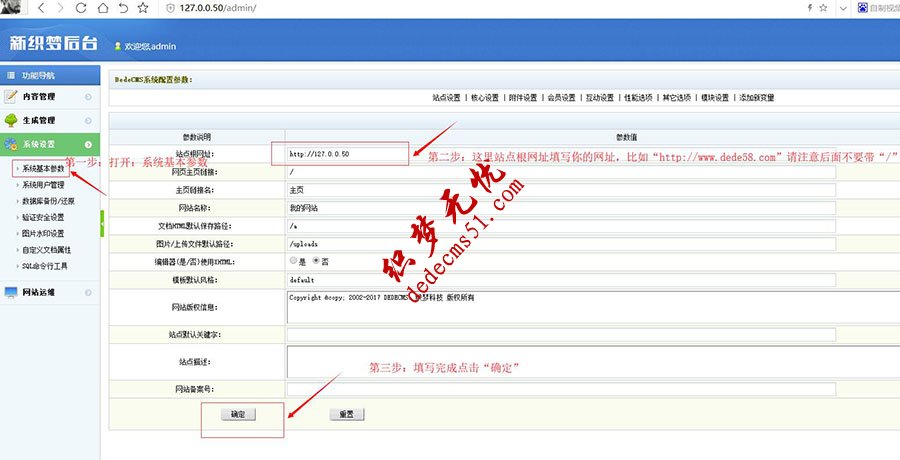Expand the 生成管理 section arrow
Image resolution: width=900 pixels, height=460 pixels.
click(88, 121)
